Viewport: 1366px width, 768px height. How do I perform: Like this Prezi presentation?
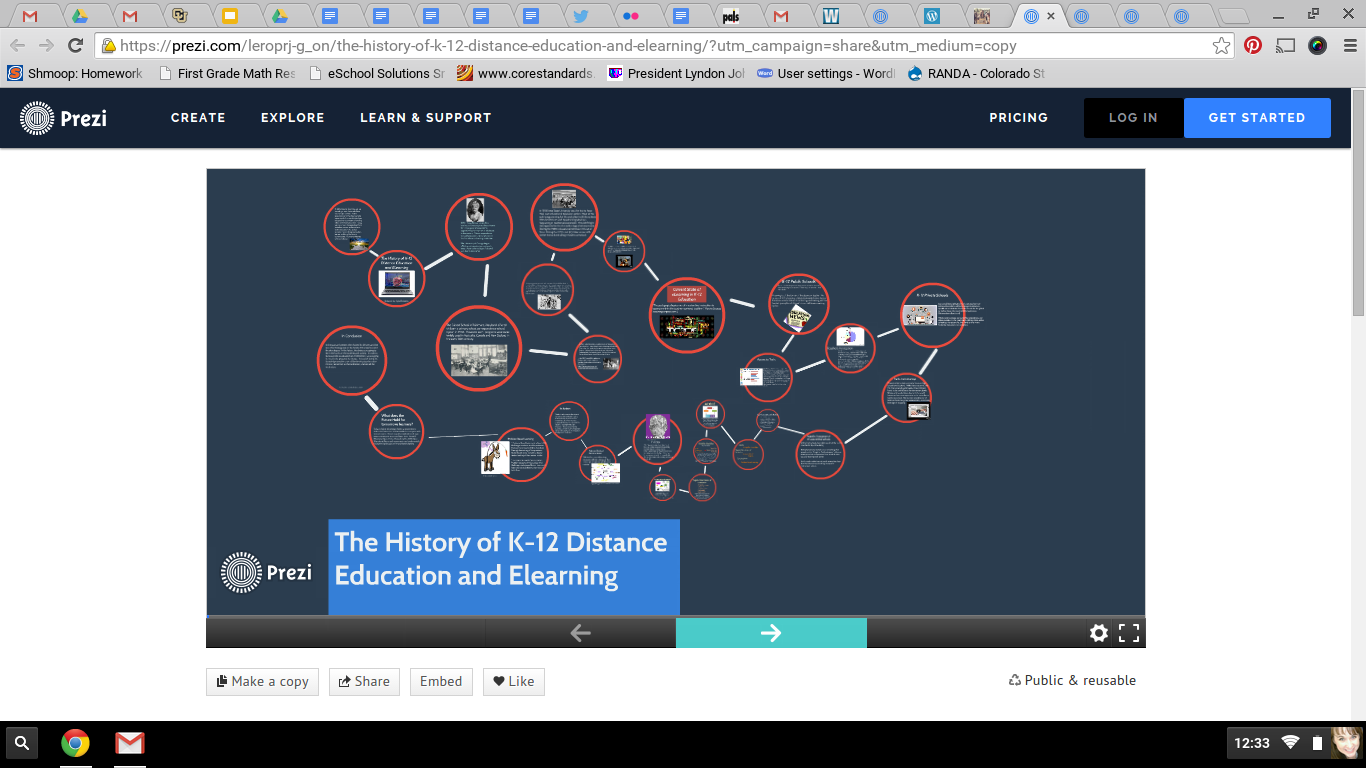coord(513,682)
